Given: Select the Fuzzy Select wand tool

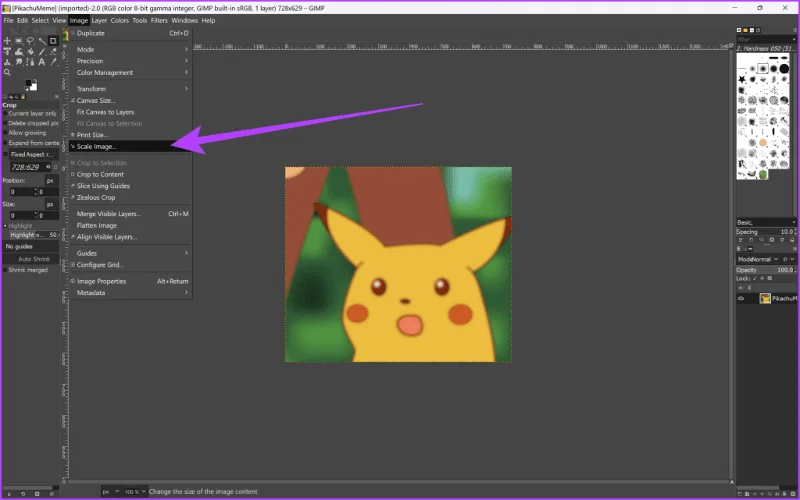Looking at the screenshot, I should pyautogui.click(x=42, y=41).
